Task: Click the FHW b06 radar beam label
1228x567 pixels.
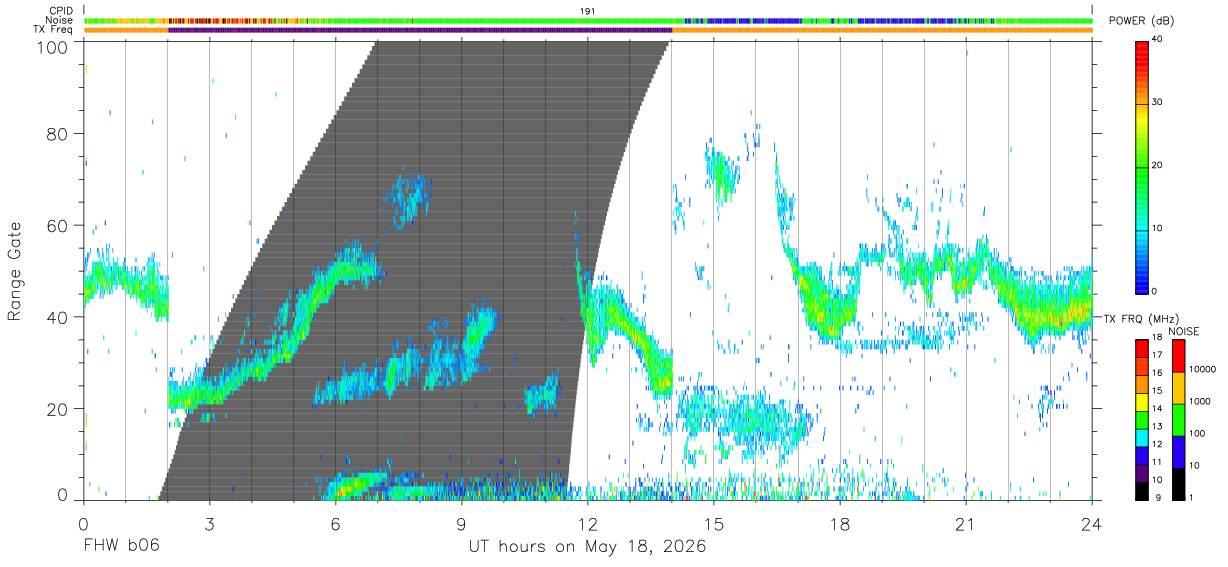Action: click(x=120, y=547)
